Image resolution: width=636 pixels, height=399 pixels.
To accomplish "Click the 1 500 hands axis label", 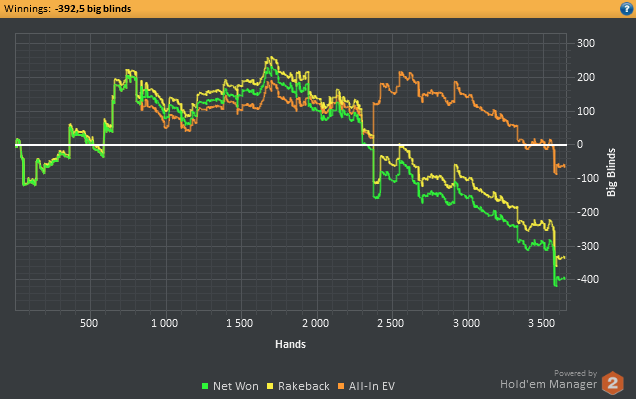I will pyautogui.click(x=240, y=323).
